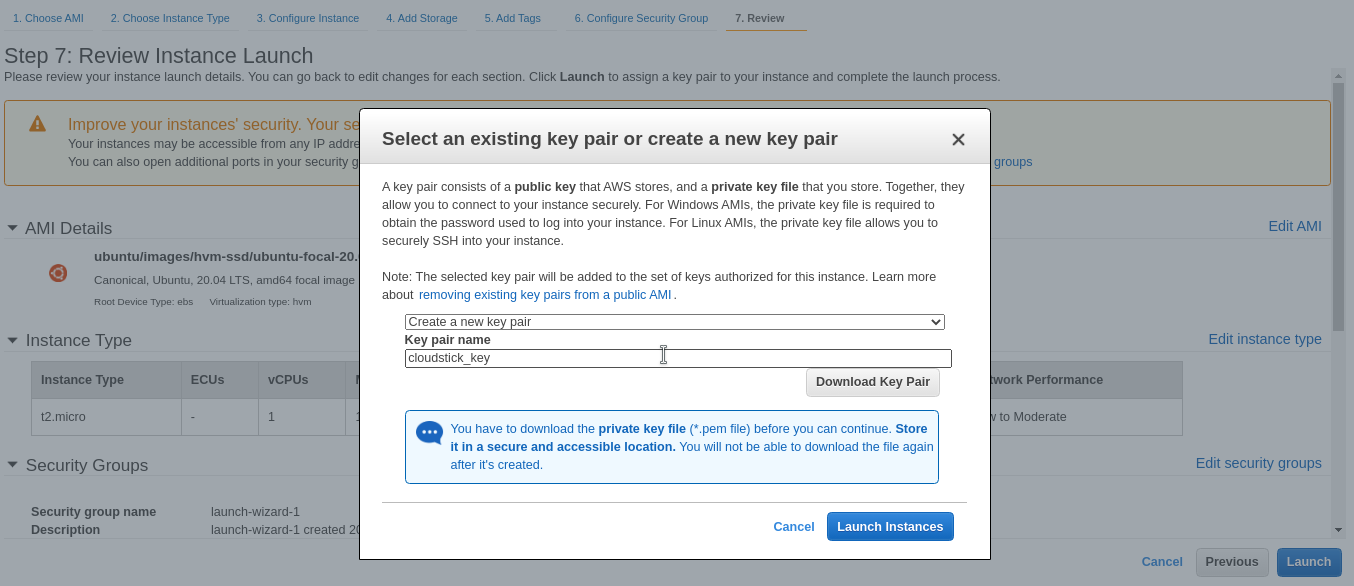Click the warning triangle icon
The height and width of the screenshot is (586, 1354).
[x=37, y=124]
